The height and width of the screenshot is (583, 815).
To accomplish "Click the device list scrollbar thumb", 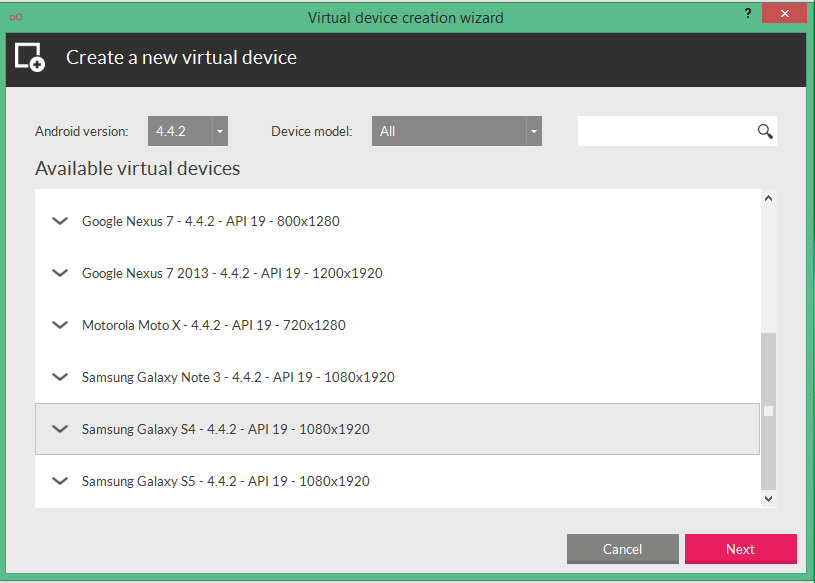I will tap(769, 411).
